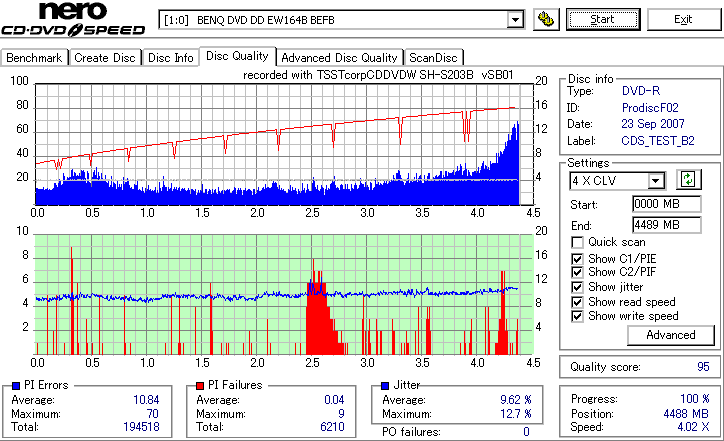Image resolution: width=724 pixels, height=441 pixels.
Task: Click the red PI Failures legend square
Action: (x=200, y=386)
